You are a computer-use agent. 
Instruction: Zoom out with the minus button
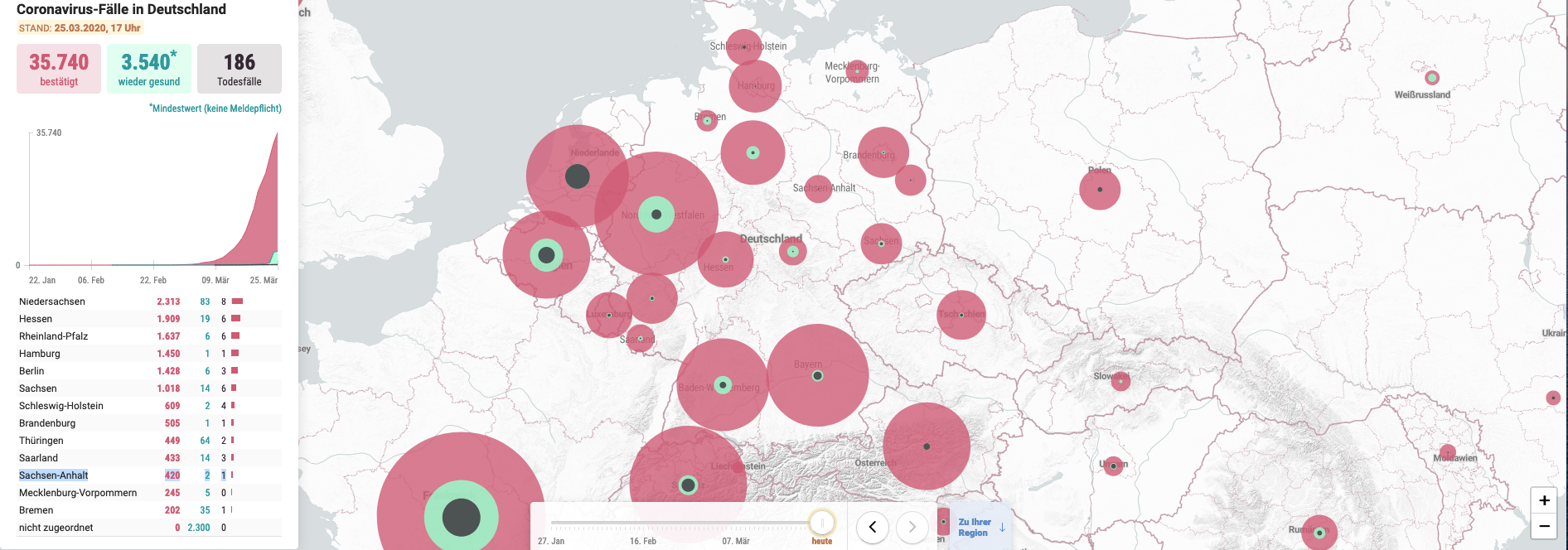pos(1544,526)
